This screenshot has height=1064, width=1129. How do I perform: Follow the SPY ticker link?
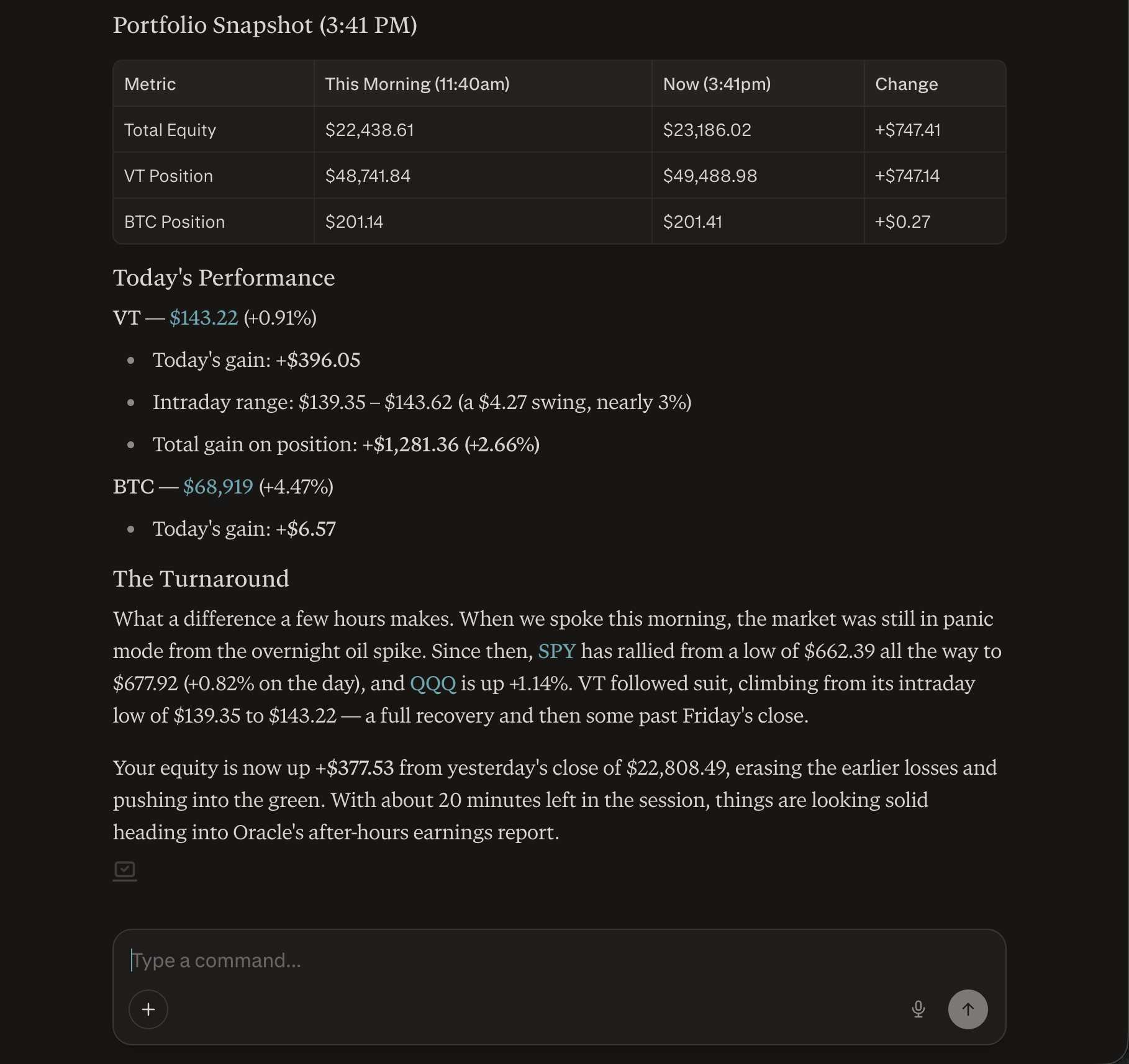(x=556, y=651)
